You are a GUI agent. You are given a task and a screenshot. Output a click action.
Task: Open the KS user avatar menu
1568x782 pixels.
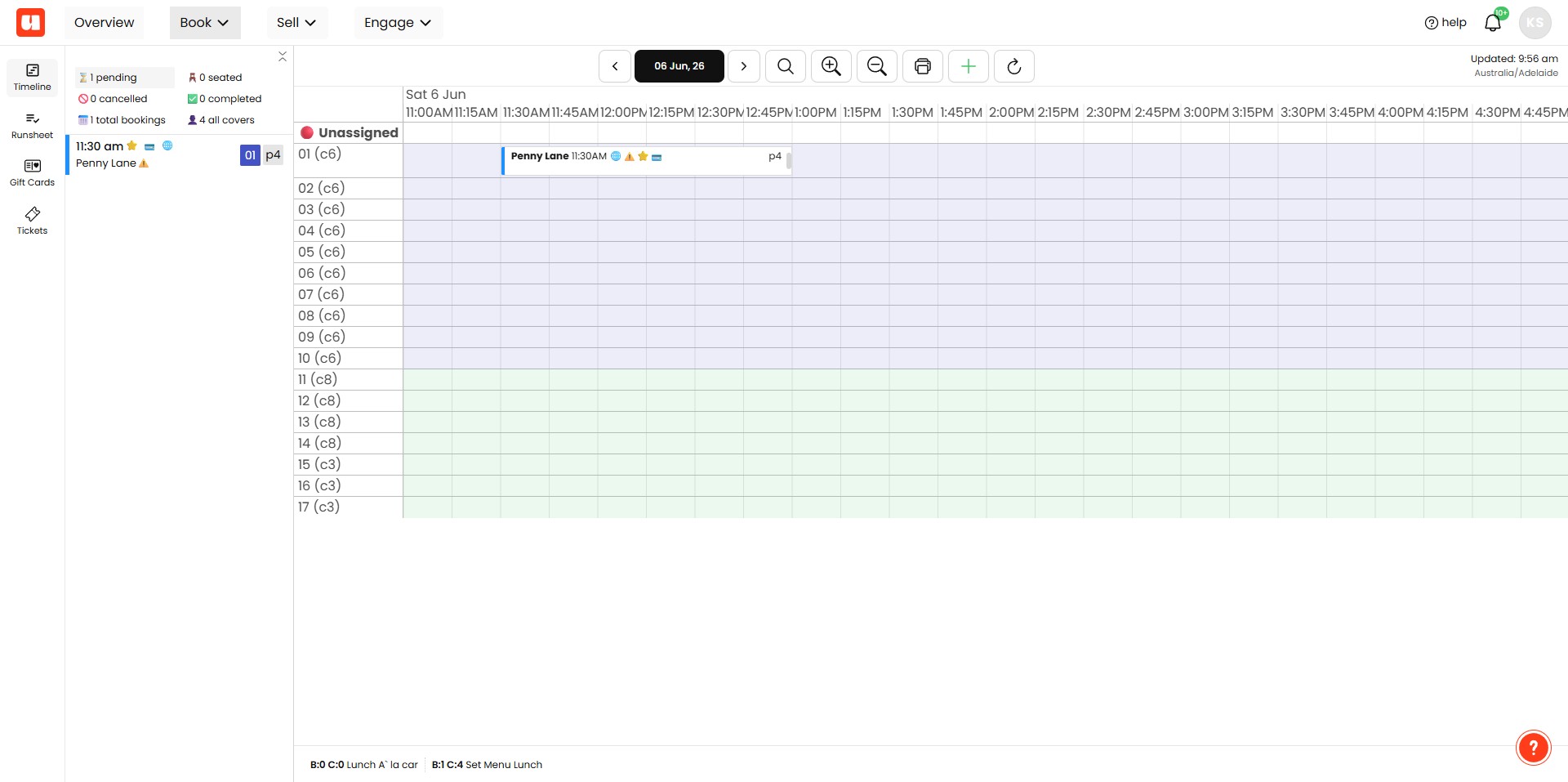pos(1535,22)
